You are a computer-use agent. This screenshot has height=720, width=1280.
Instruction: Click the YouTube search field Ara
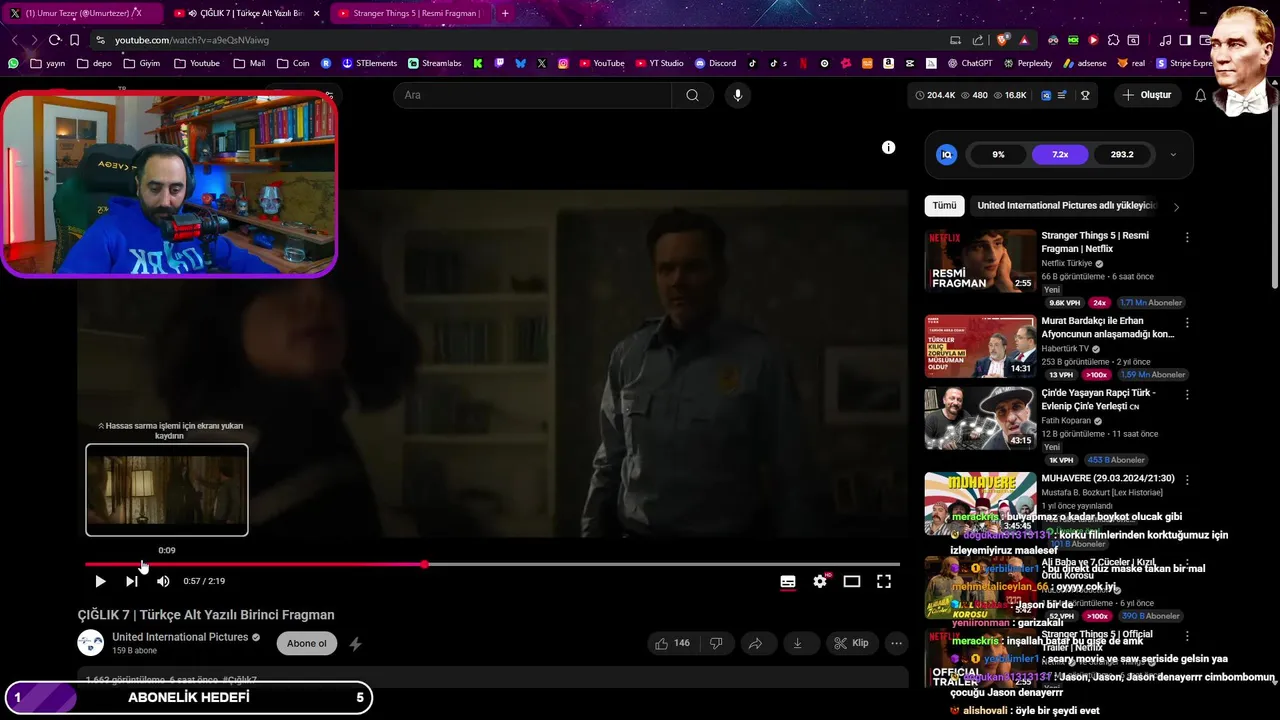pos(533,95)
